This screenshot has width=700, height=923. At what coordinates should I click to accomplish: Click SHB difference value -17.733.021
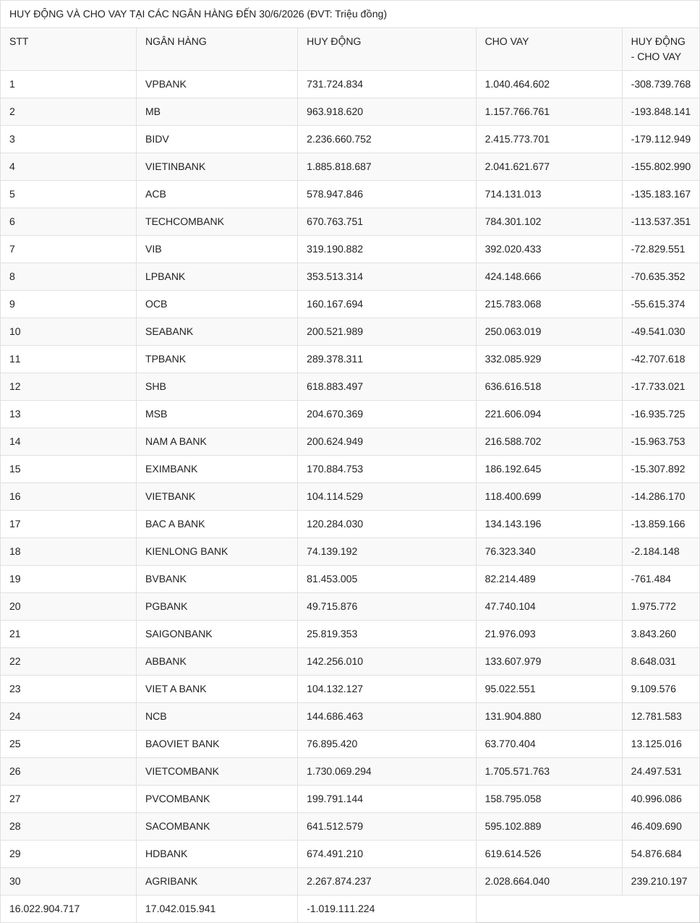click(x=658, y=387)
